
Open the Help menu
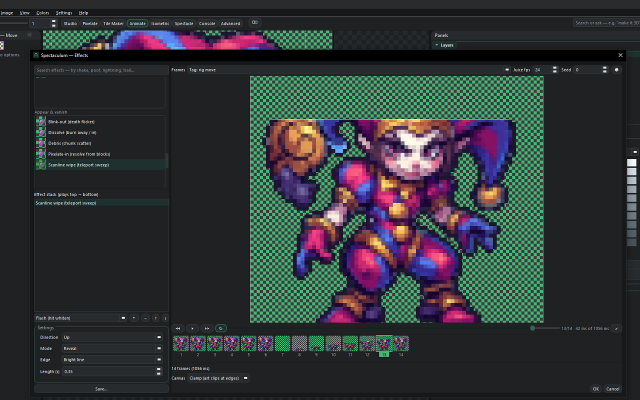[83, 13]
